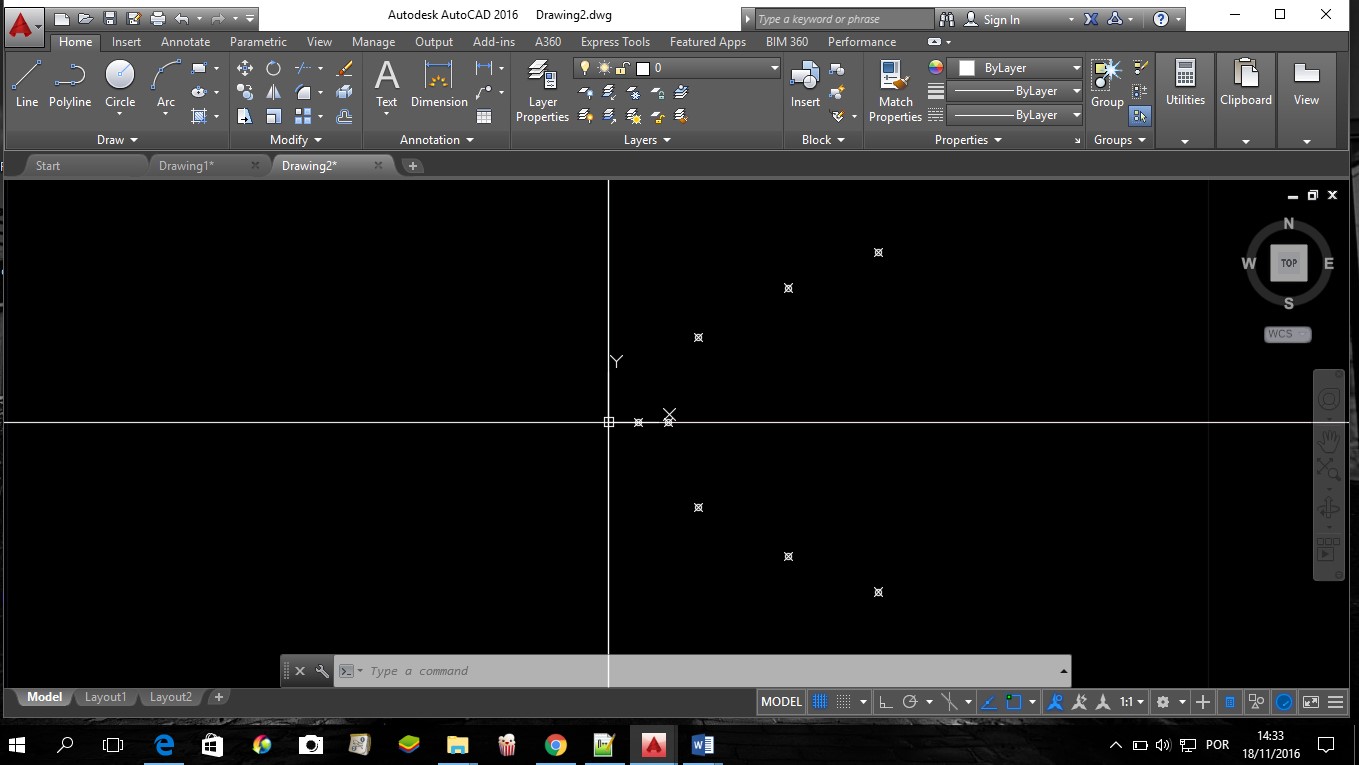Image resolution: width=1359 pixels, height=765 pixels.
Task: Pick the Erase tool
Action: 345,68
